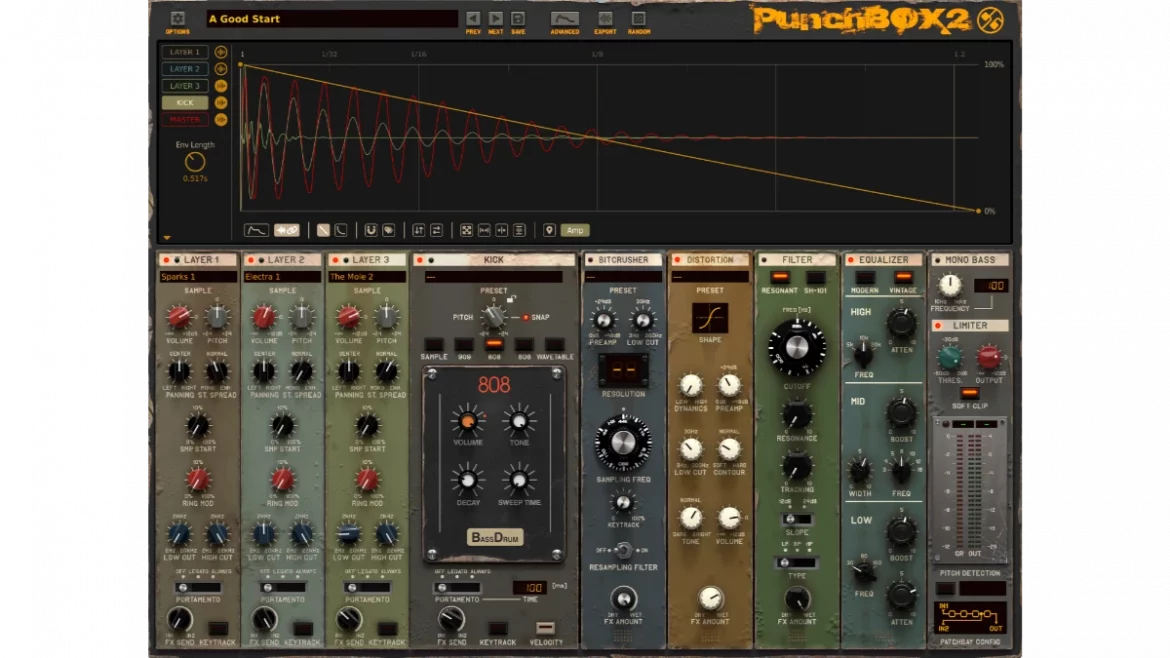Click the vertical flip arrows icon
Screen dimensions: 1170x658
pos(419,231)
